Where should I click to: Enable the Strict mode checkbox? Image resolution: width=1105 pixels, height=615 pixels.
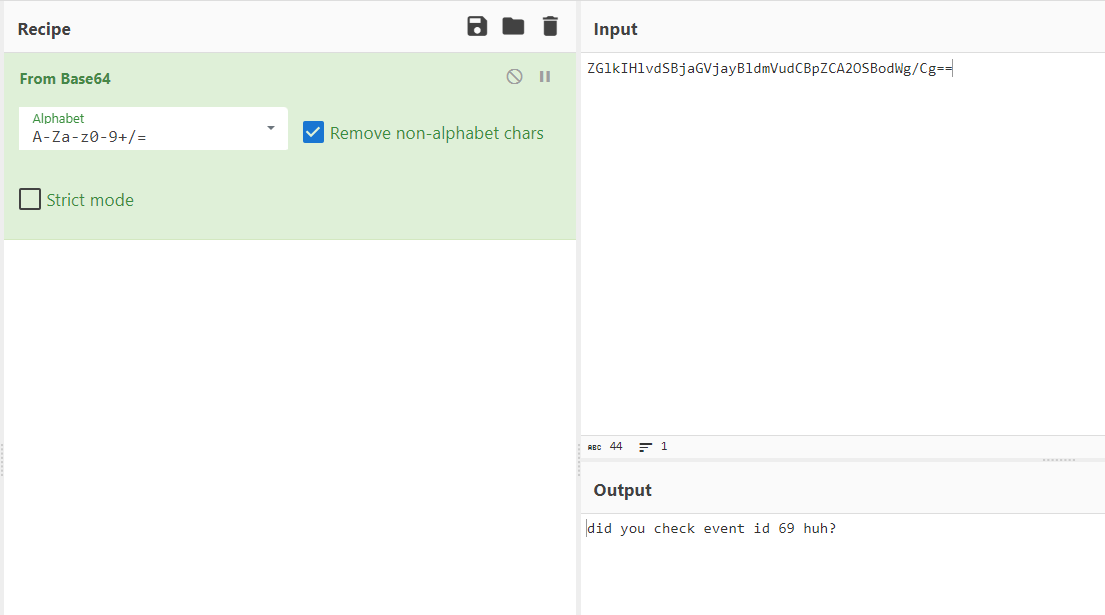pos(30,200)
